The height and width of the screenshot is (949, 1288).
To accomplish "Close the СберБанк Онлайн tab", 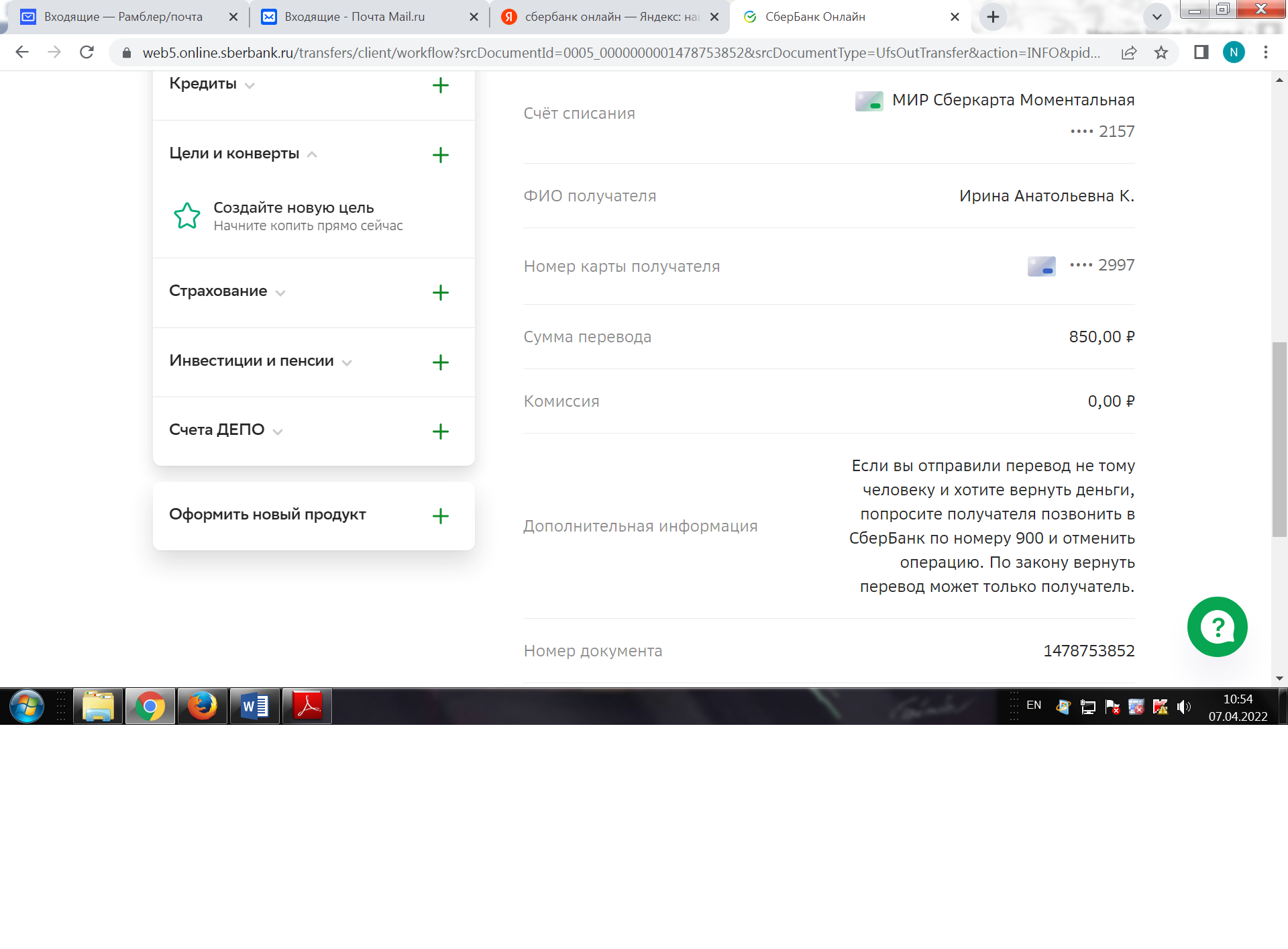I will [x=955, y=17].
